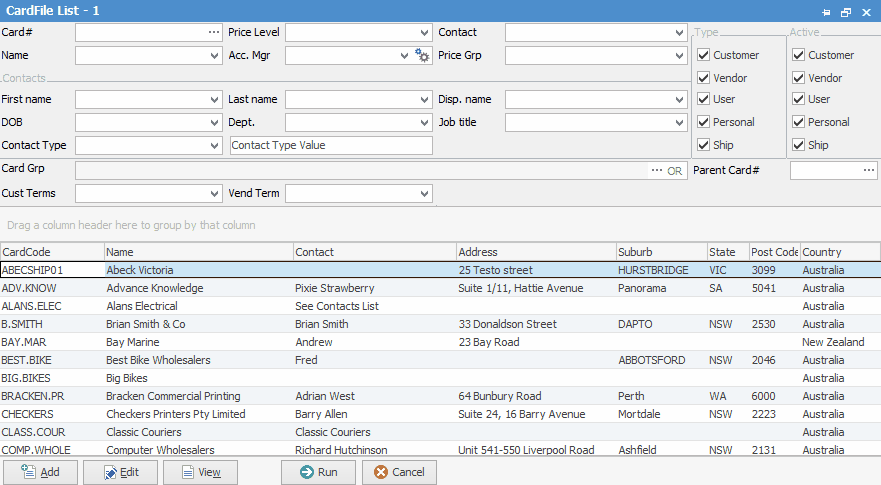Click the Edit button
The image size is (881, 485).
121,472
